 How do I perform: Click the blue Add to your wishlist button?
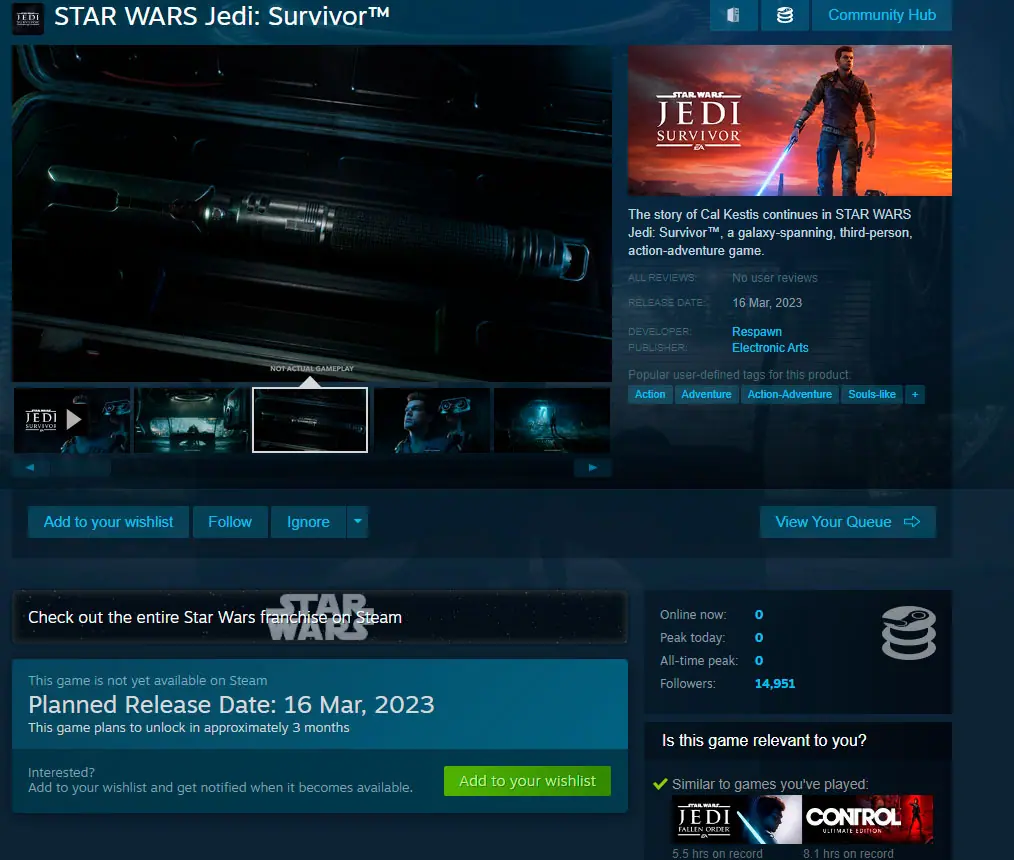(108, 521)
